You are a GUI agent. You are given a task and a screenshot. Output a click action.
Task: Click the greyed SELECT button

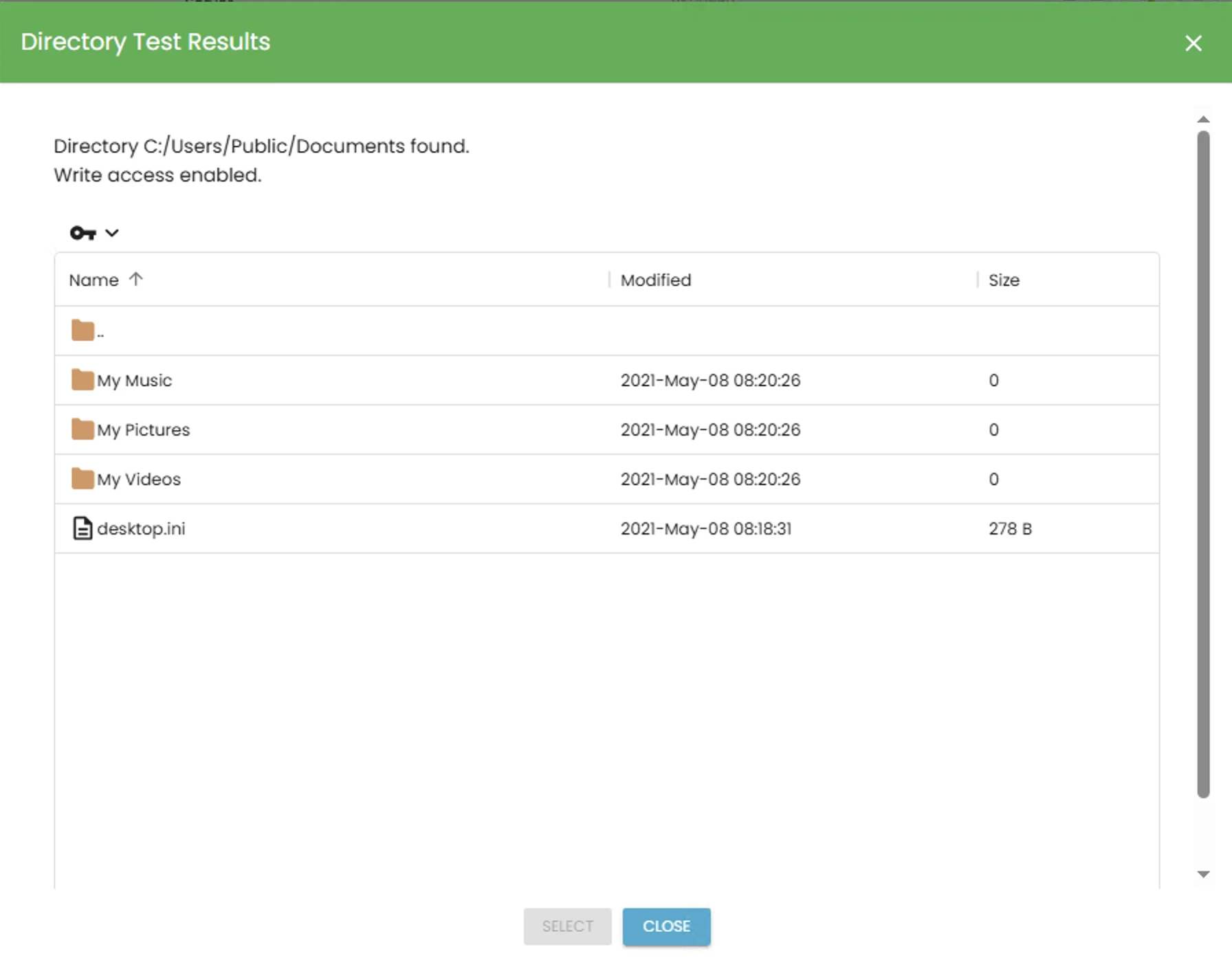[x=567, y=926]
